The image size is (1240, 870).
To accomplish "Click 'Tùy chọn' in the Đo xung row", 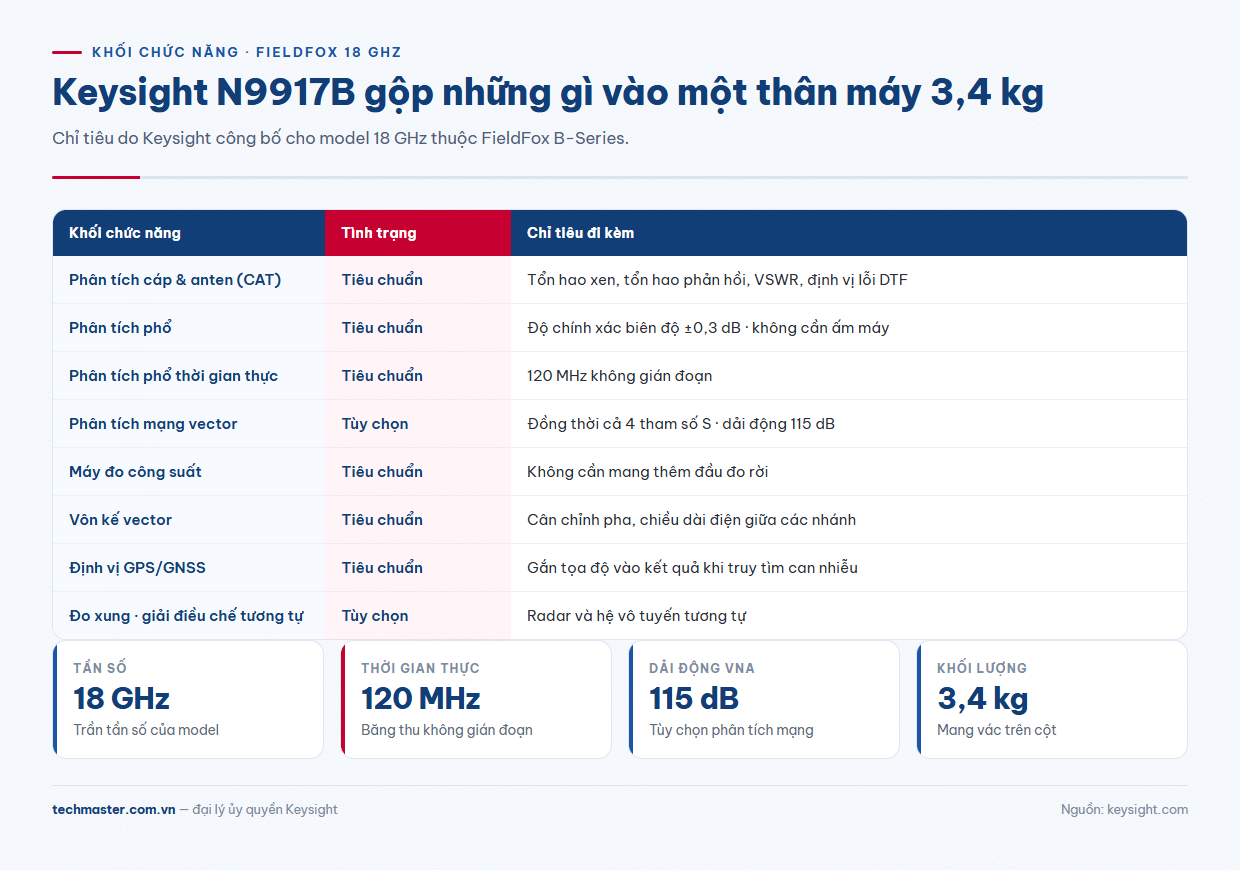I will point(375,616).
